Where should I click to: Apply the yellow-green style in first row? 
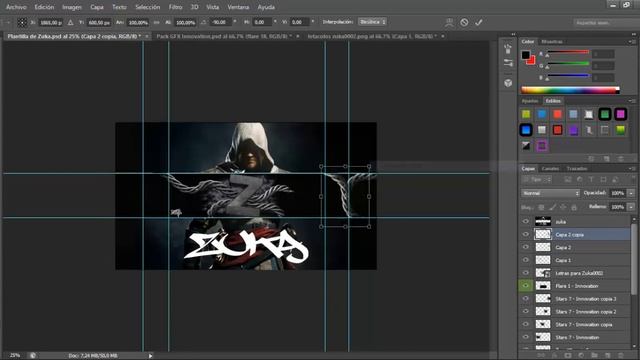tap(526, 114)
